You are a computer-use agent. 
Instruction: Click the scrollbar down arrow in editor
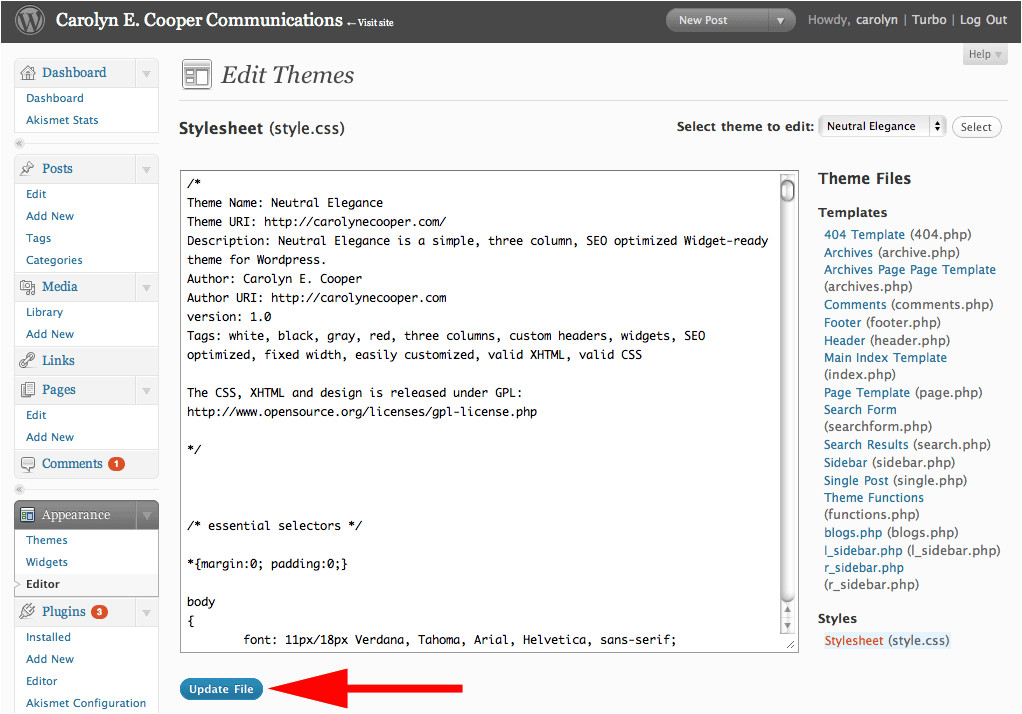coord(787,626)
